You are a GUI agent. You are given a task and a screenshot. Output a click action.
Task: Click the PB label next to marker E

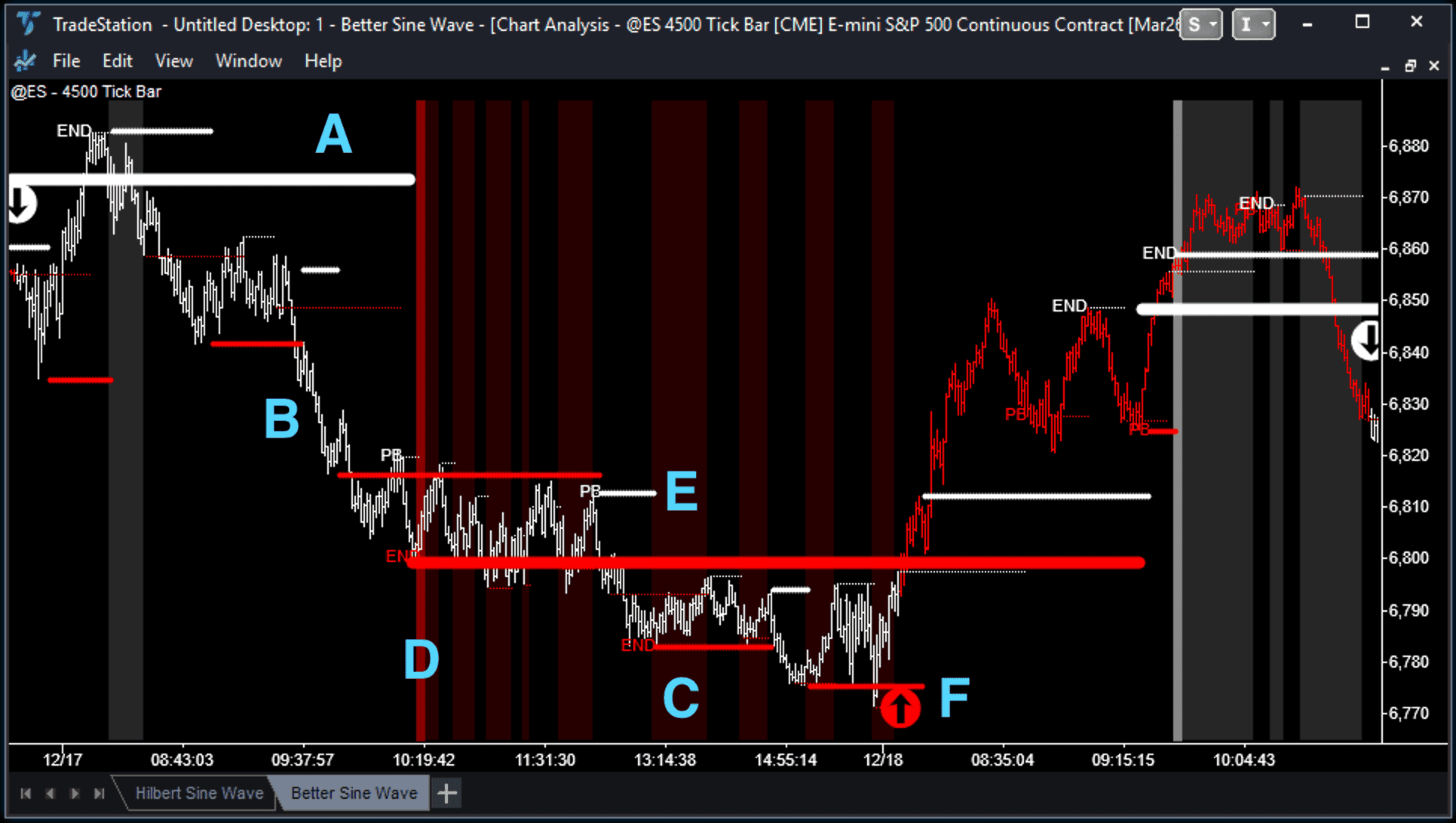point(591,491)
